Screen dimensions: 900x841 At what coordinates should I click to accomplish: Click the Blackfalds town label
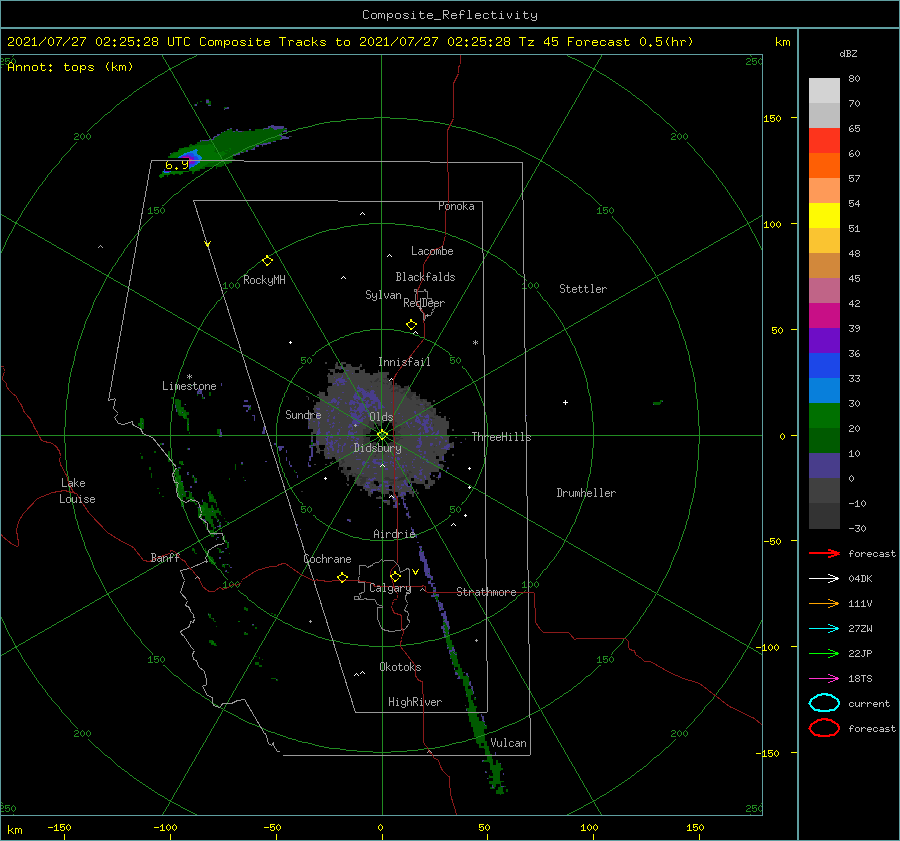pyautogui.click(x=425, y=277)
